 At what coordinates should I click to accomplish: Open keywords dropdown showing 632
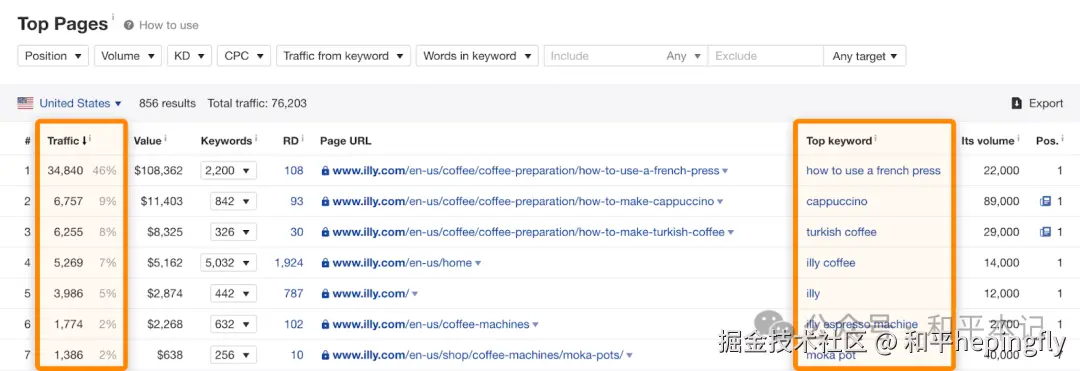pos(233,324)
